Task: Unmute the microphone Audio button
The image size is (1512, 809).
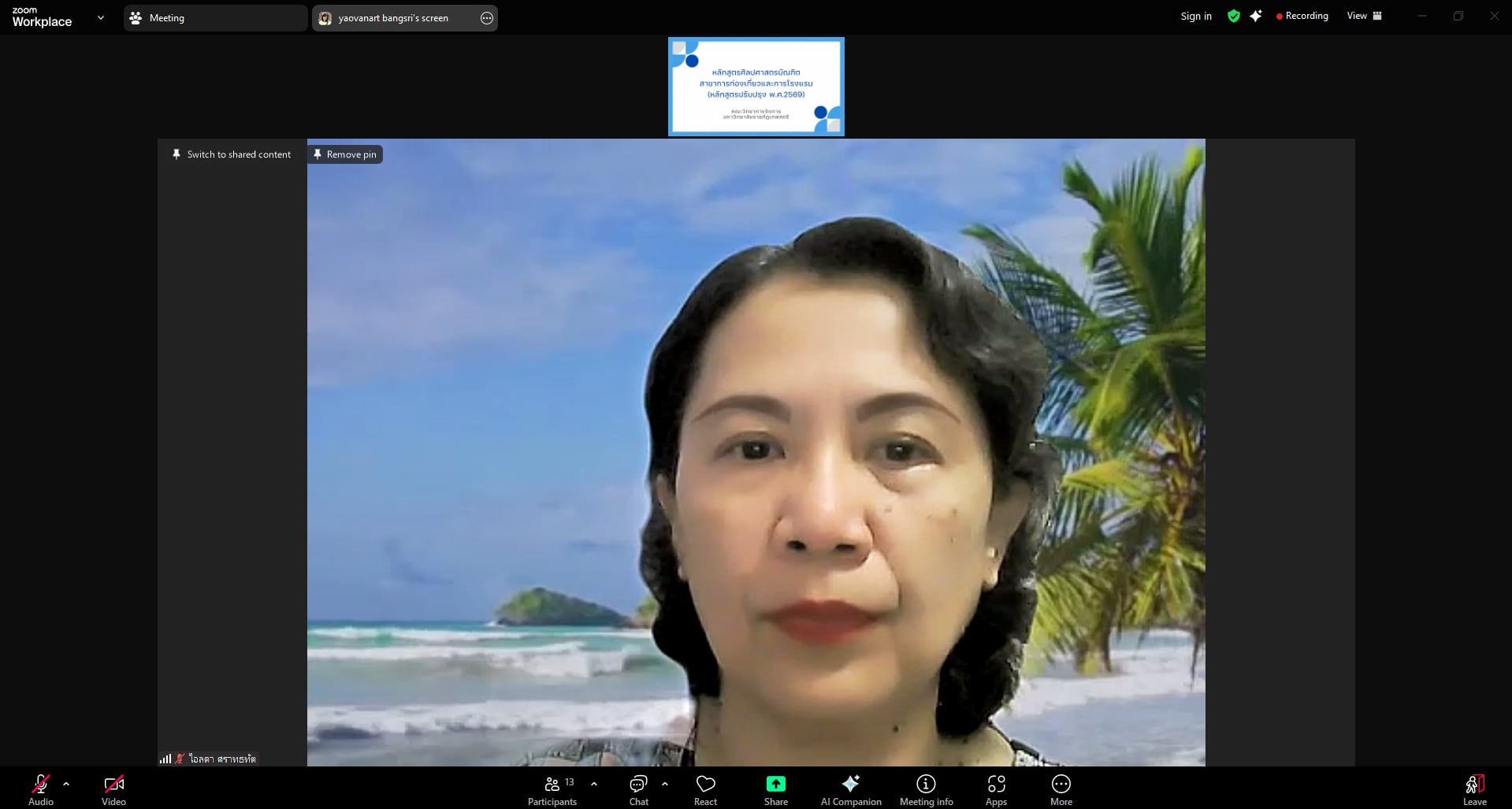Action: point(40,790)
